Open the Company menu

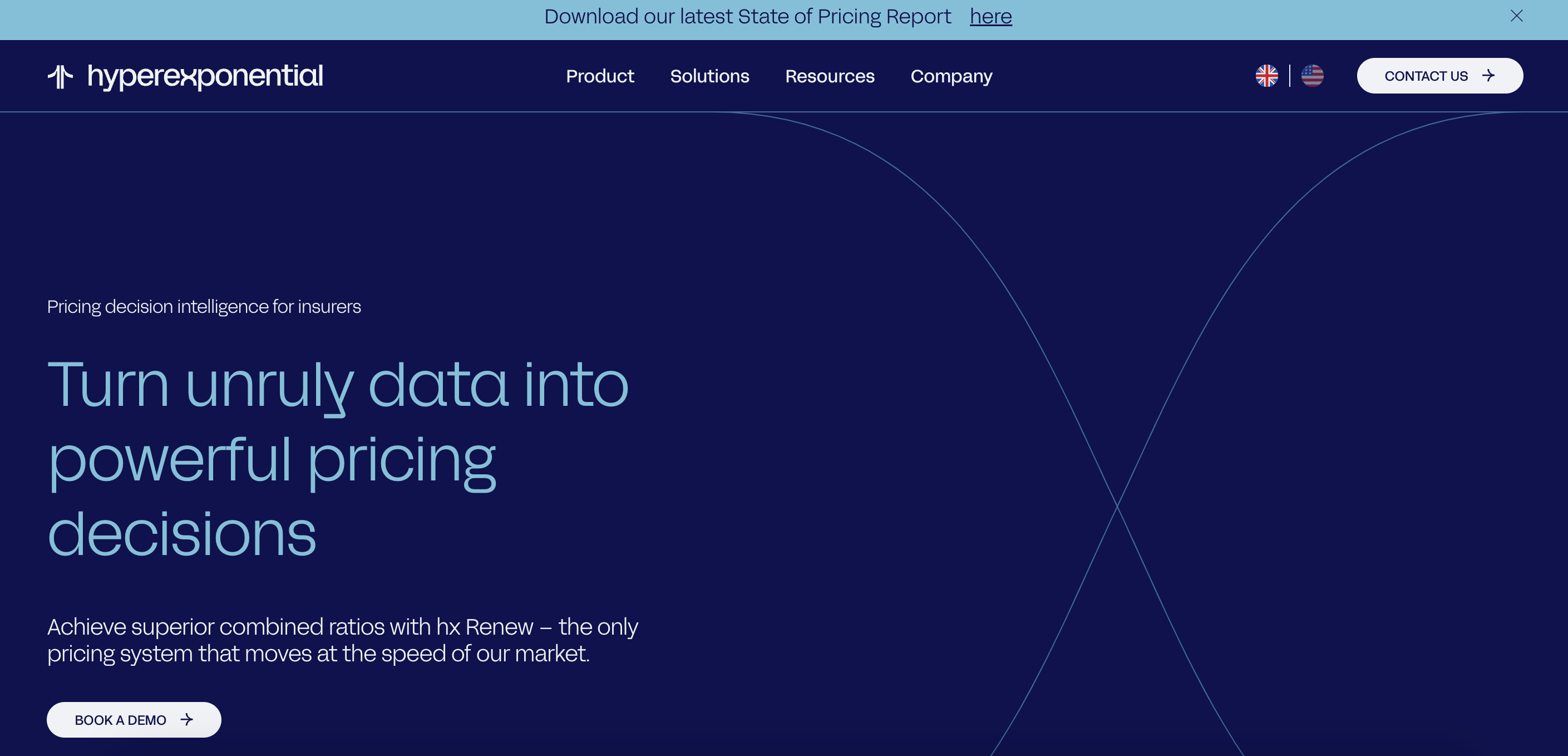click(x=951, y=76)
